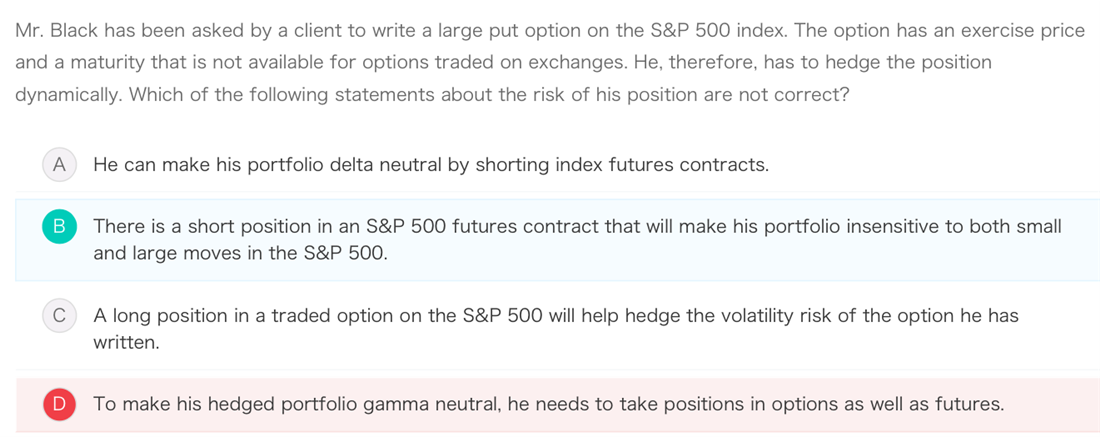Viewport: 1100px width, 437px height.
Task: Click the question text starting 'Mr. Black has been asked'
Action: (x=549, y=62)
